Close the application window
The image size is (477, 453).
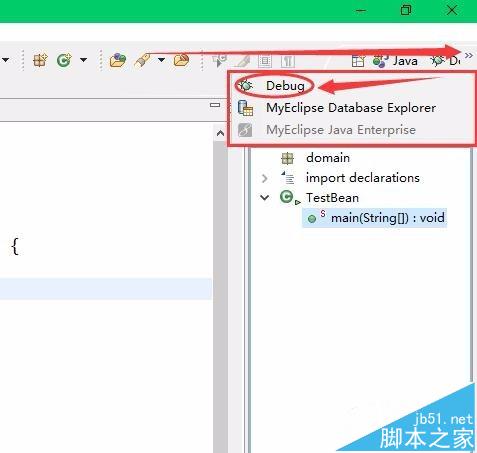pos(452,10)
